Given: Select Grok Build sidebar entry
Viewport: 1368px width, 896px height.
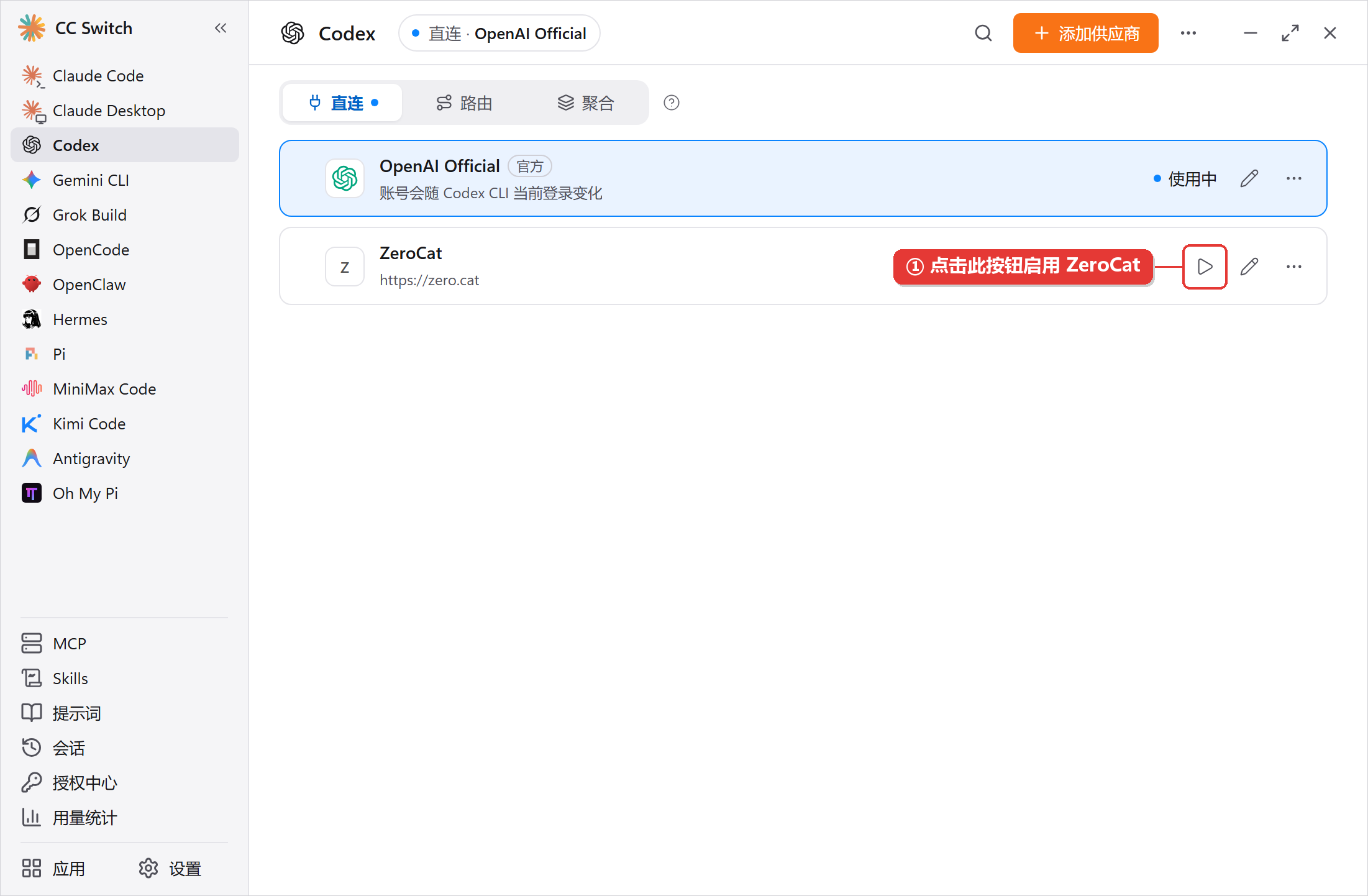Looking at the screenshot, I should [125, 215].
